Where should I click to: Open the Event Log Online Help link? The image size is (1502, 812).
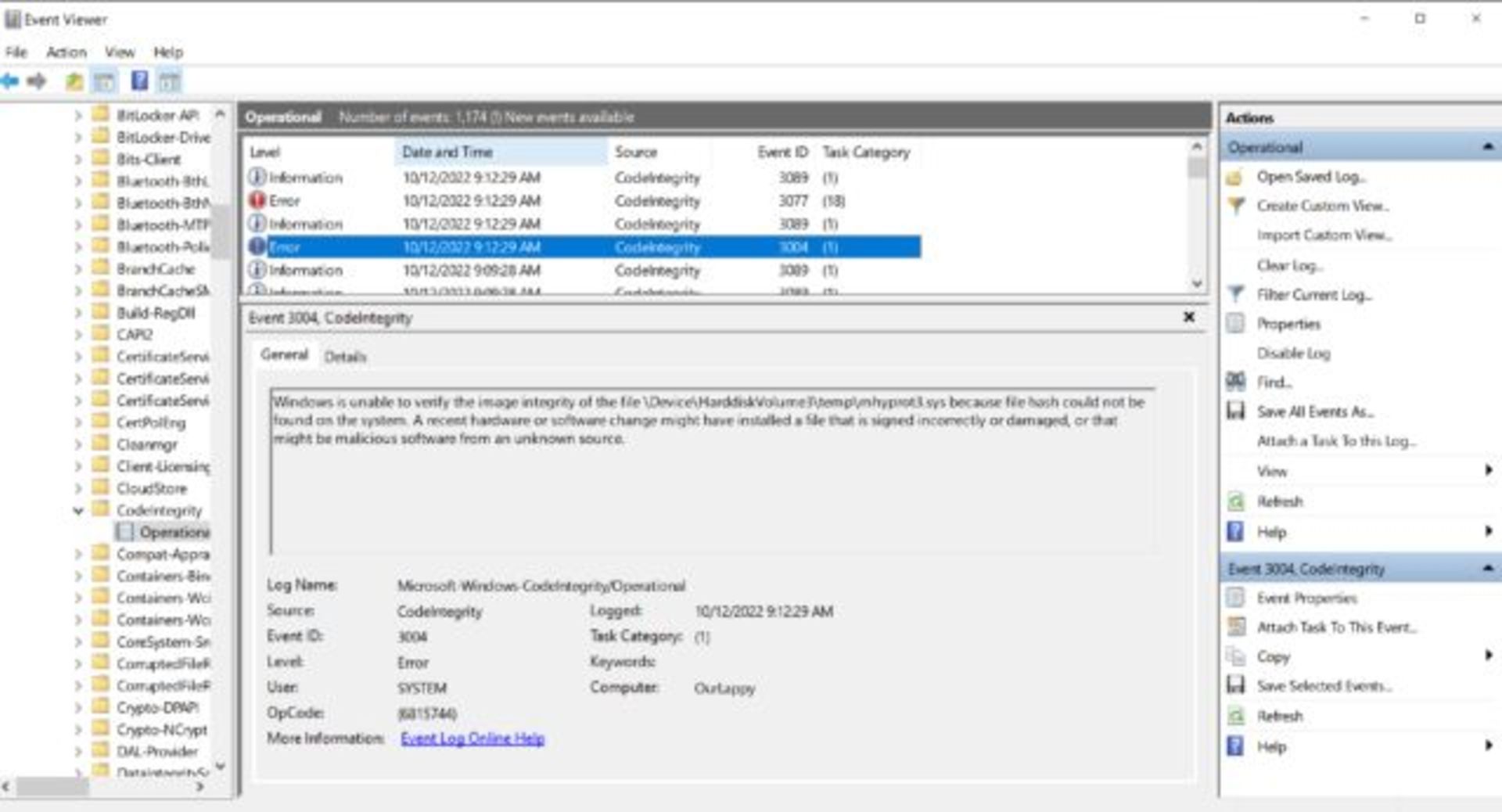click(x=473, y=738)
